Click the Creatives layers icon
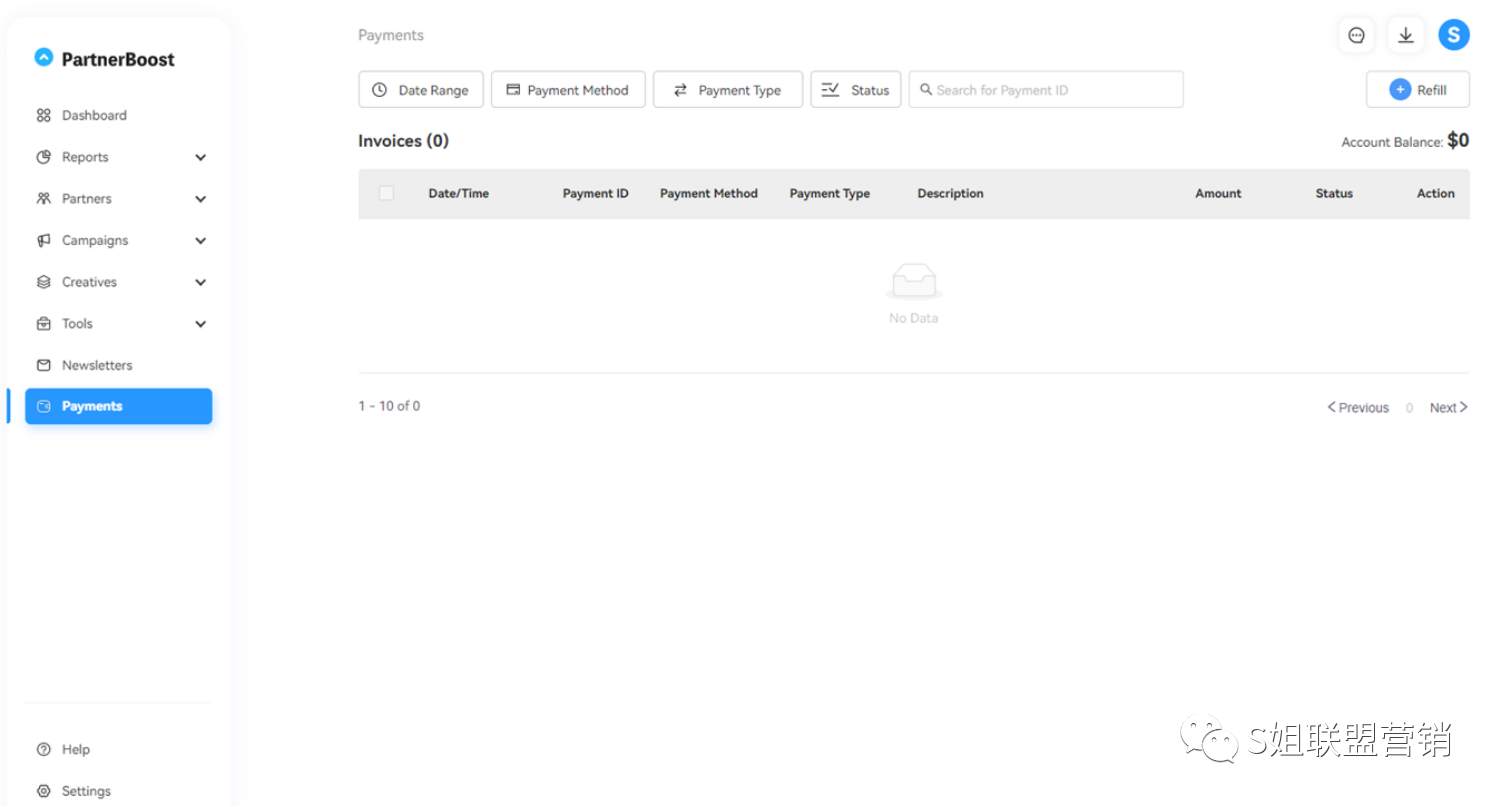The height and width of the screenshot is (807, 1502). pyautogui.click(x=43, y=282)
